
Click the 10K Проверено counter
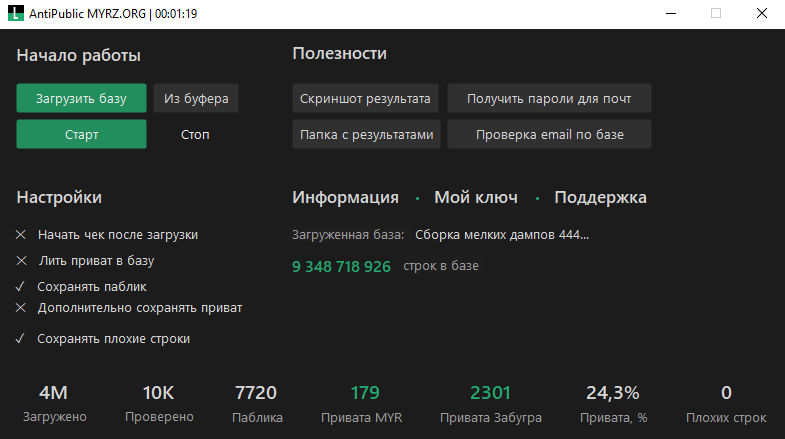point(159,403)
